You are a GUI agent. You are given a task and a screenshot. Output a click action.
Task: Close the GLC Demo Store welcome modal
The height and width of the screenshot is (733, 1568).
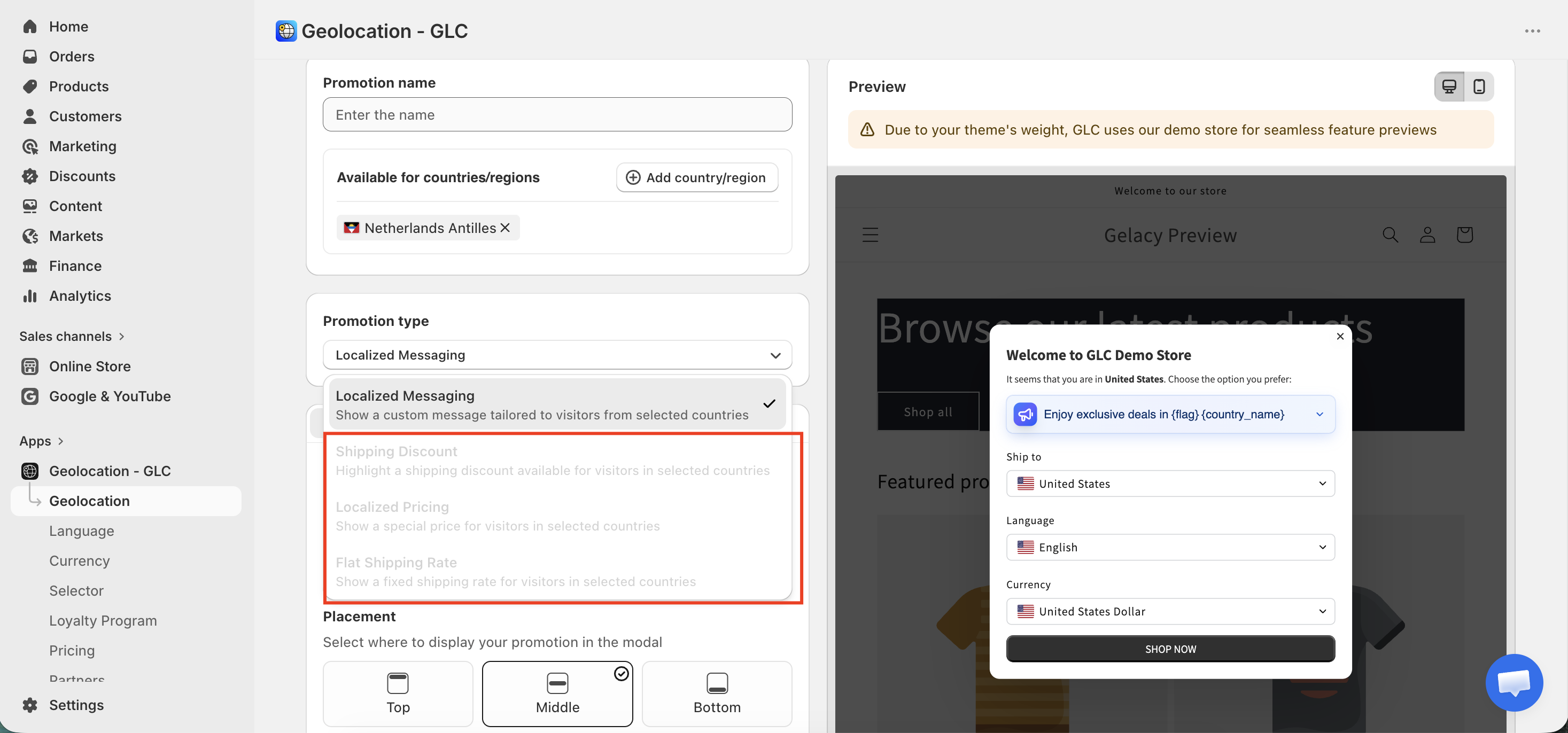pos(1340,336)
